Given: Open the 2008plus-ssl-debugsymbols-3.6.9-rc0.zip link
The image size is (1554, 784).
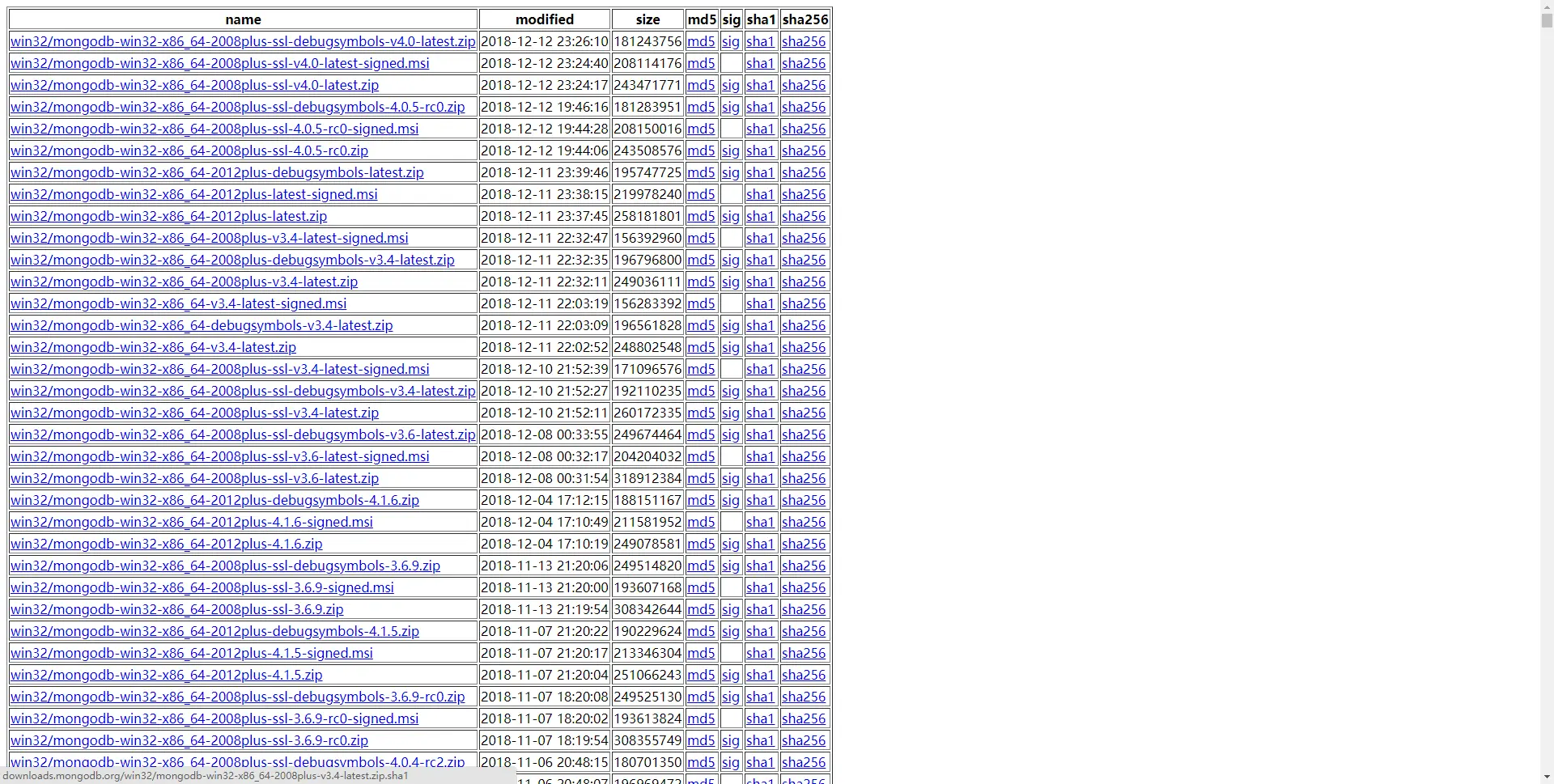Looking at the screenshot, I should click(x=238, y=697).
